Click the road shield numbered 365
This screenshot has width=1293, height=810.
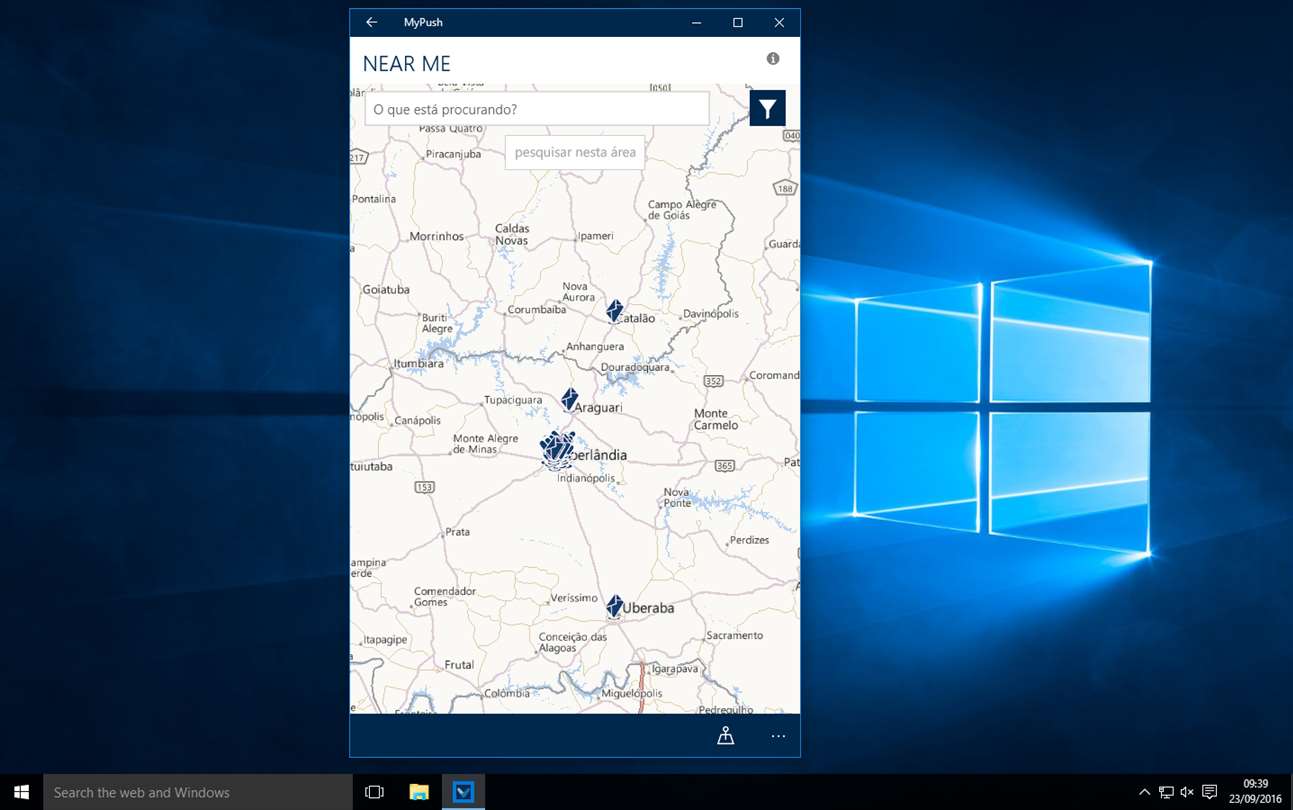(725, 465)
